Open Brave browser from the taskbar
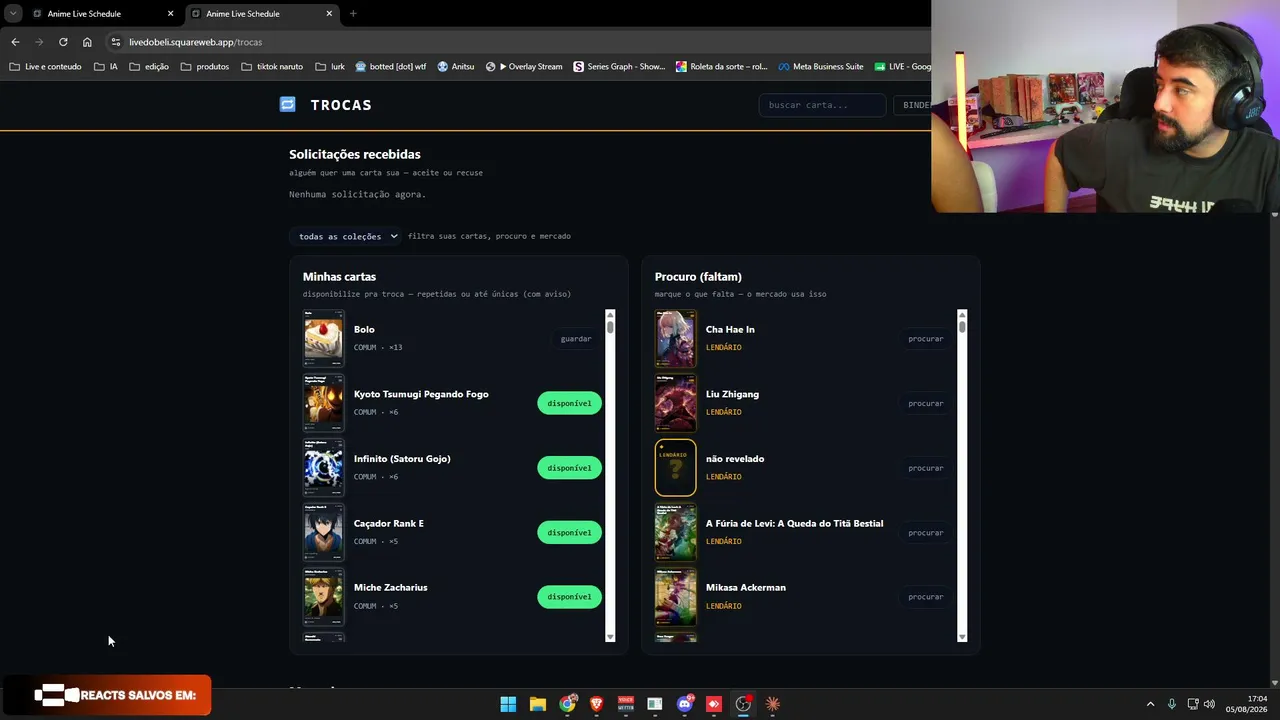This screenshot has height=720, width=1280. (x=596, y=704)
